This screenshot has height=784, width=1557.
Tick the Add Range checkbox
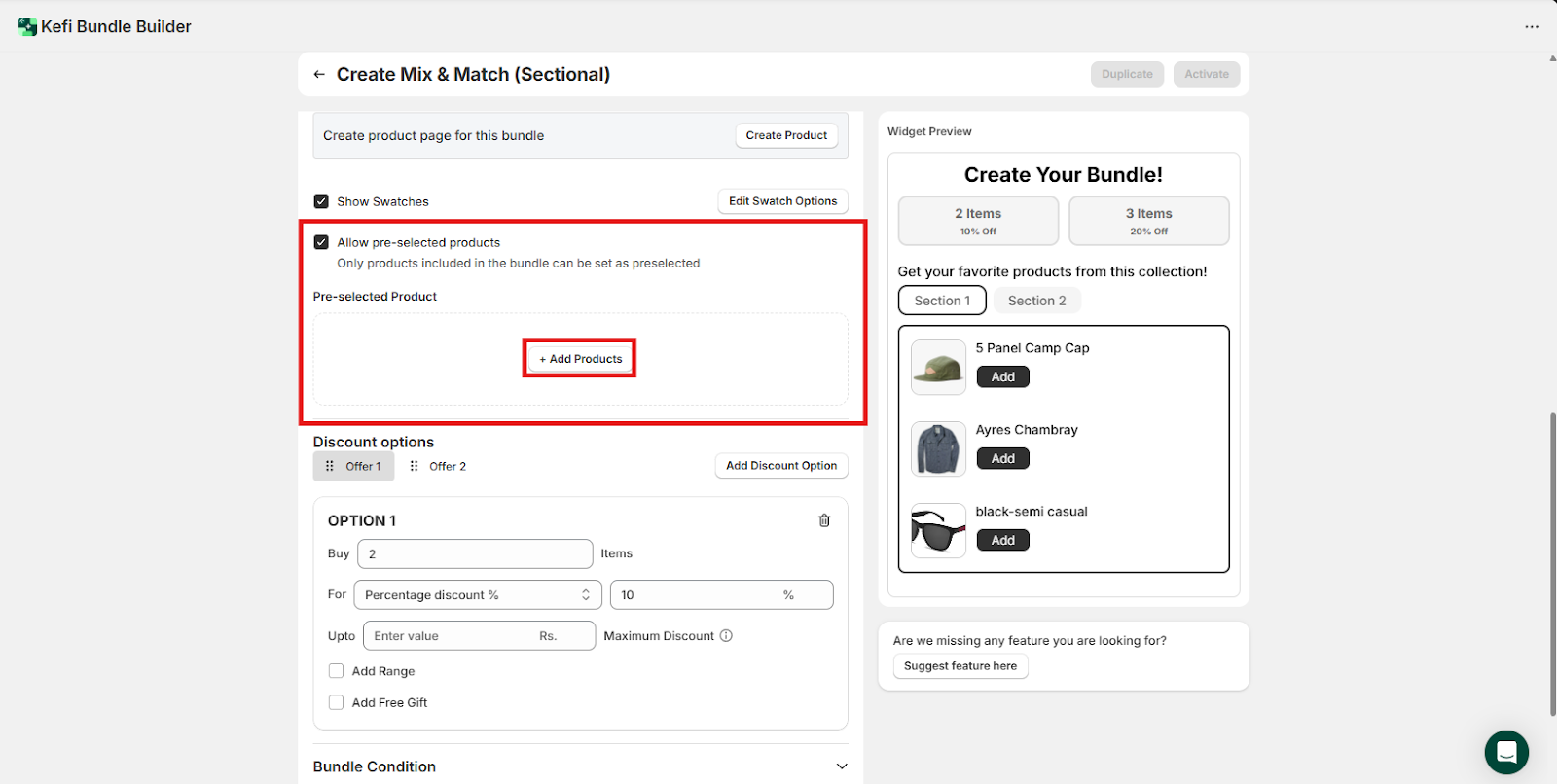tap(337, 671)
